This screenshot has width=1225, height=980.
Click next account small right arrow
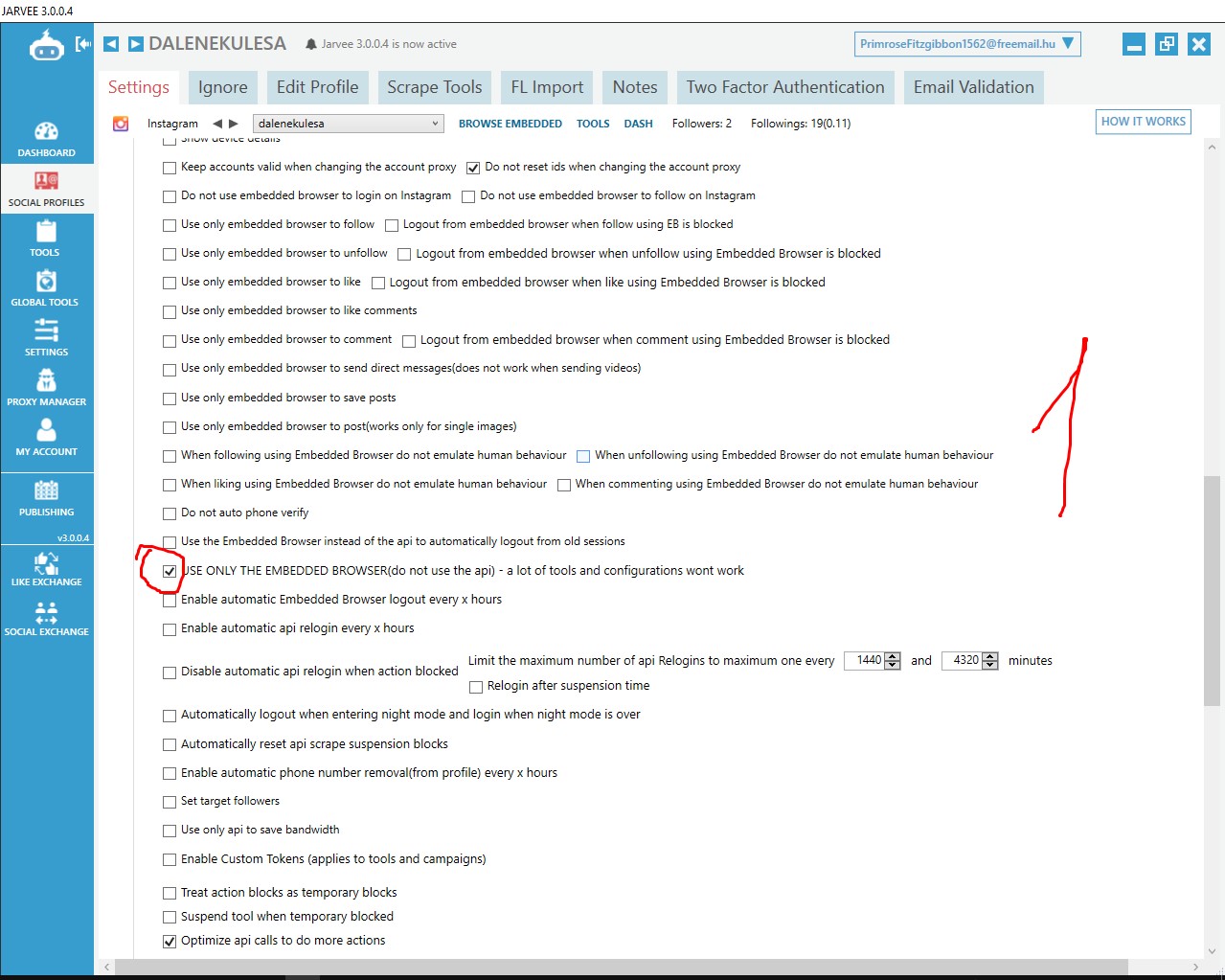233,124
